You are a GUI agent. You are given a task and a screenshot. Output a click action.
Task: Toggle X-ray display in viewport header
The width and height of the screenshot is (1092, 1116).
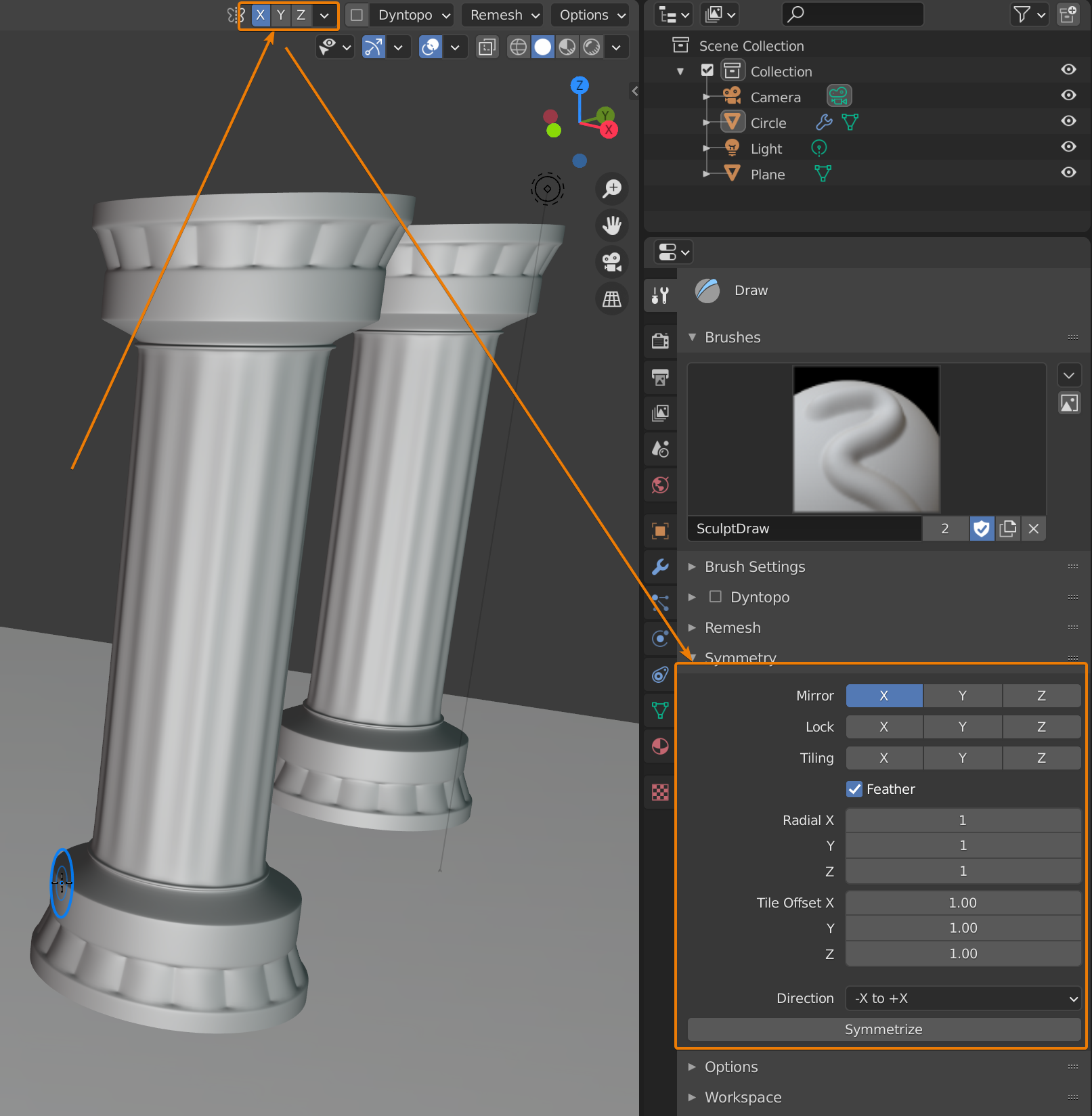(487, 47)
